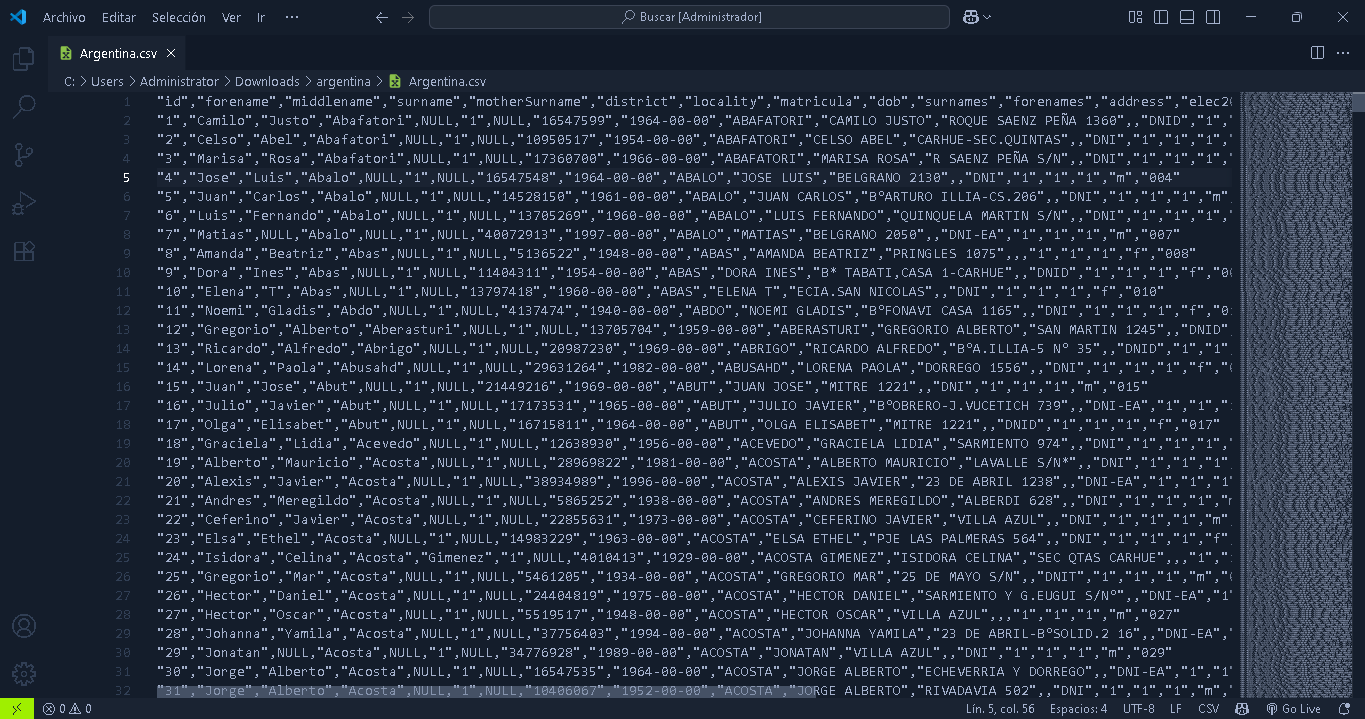Click line number 1 in gutter

tap(126, 102)
